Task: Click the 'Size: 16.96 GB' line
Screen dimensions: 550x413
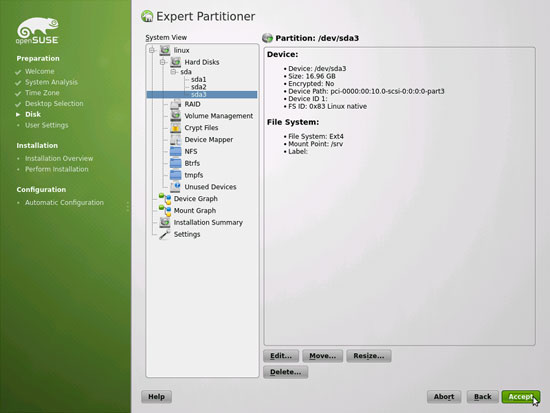Action: [312, 76]
